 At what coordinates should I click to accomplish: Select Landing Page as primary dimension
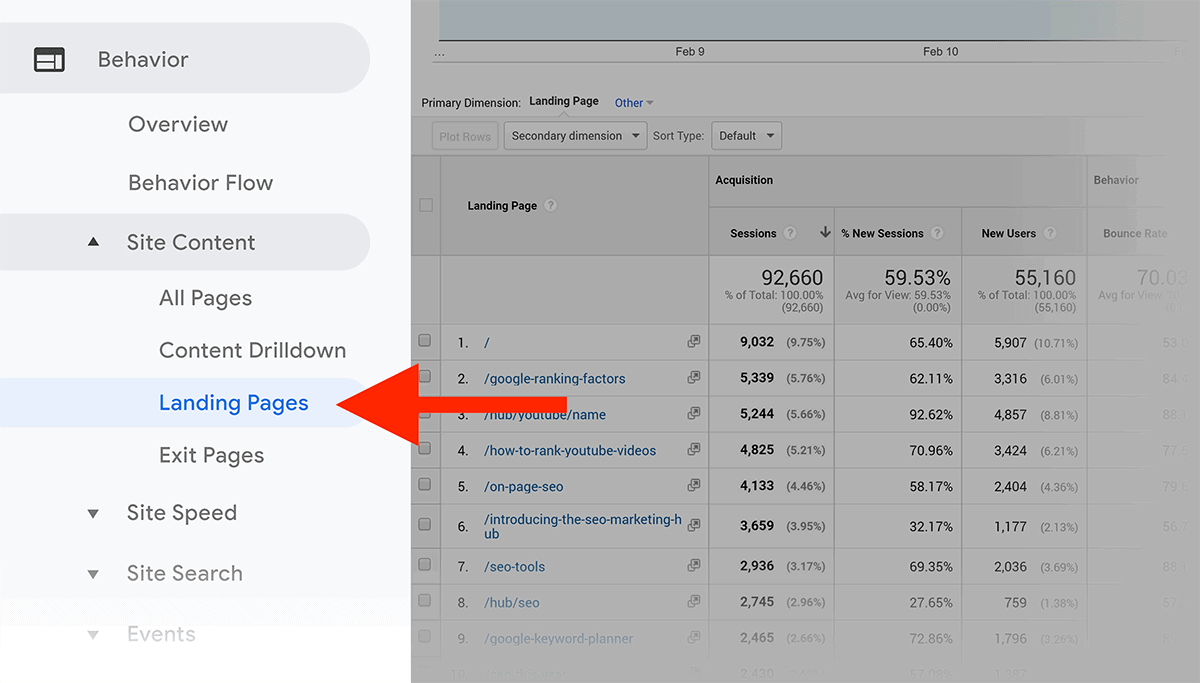tap(564, 102)
